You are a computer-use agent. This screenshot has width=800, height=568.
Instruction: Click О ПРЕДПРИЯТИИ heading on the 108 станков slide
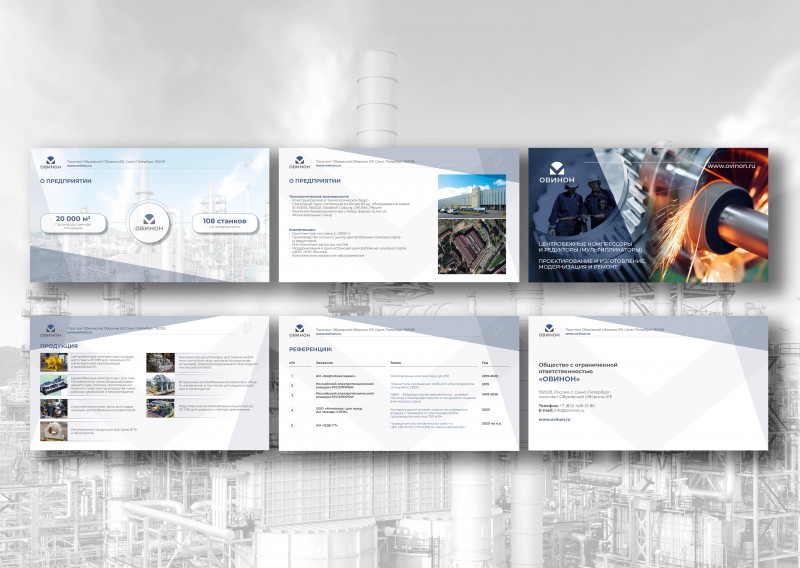point(66,181)
